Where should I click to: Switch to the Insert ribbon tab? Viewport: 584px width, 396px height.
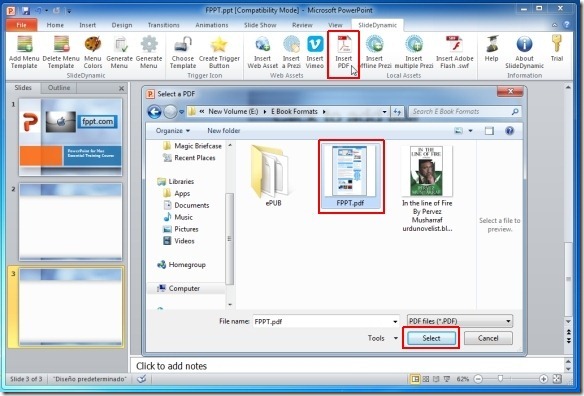tap(88, 25)
